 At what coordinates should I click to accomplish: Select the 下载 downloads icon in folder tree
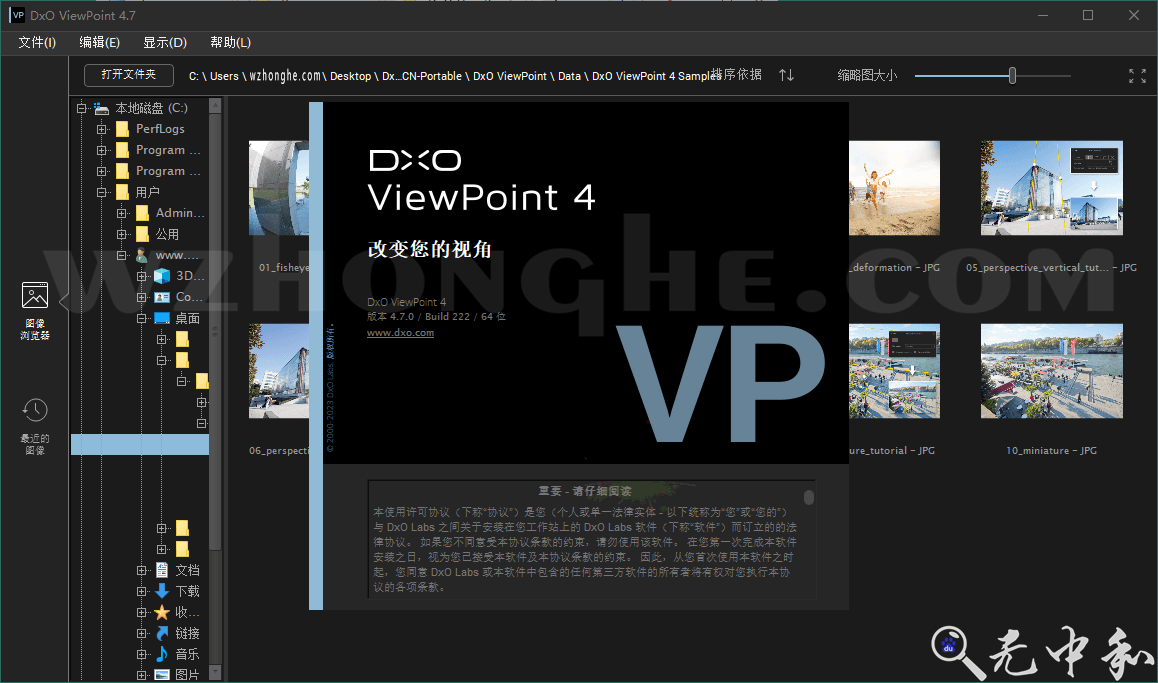click(x=161, y=590)
